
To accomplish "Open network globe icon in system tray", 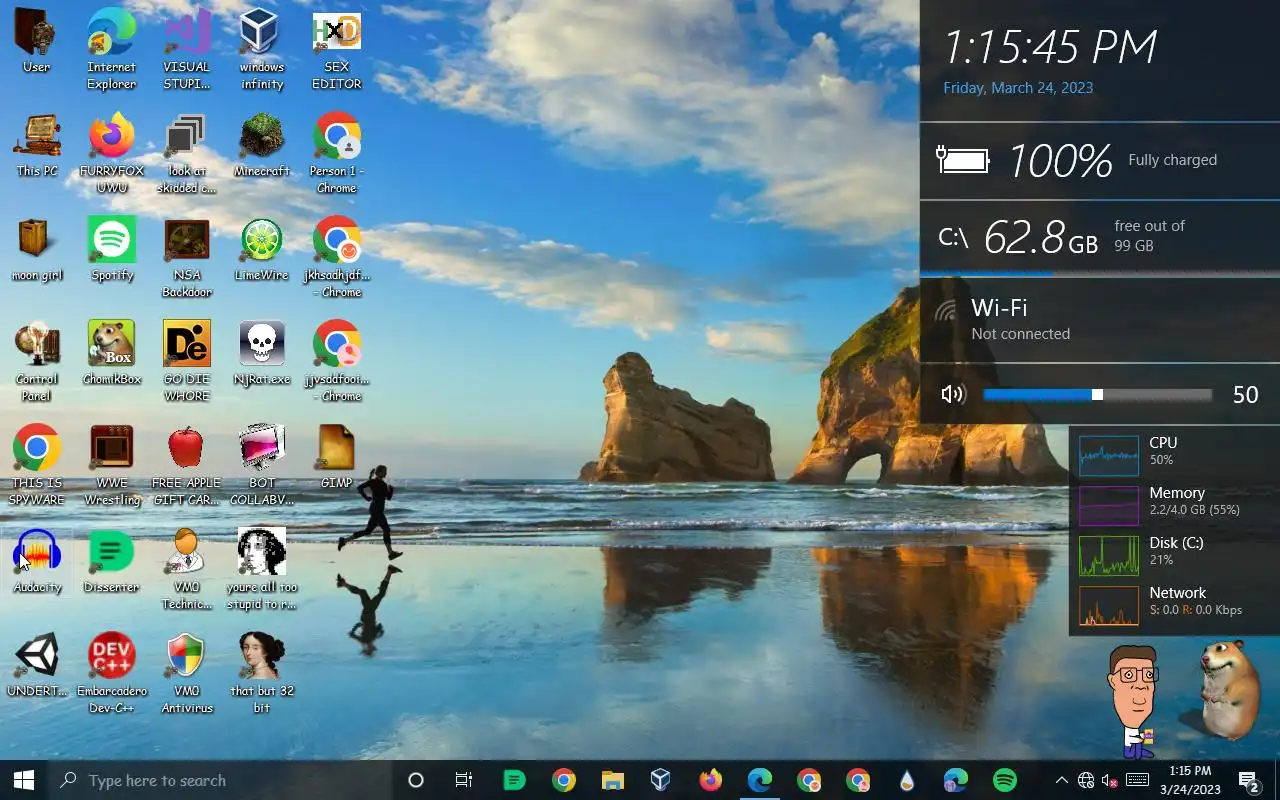I will [x=1086, y=780].
